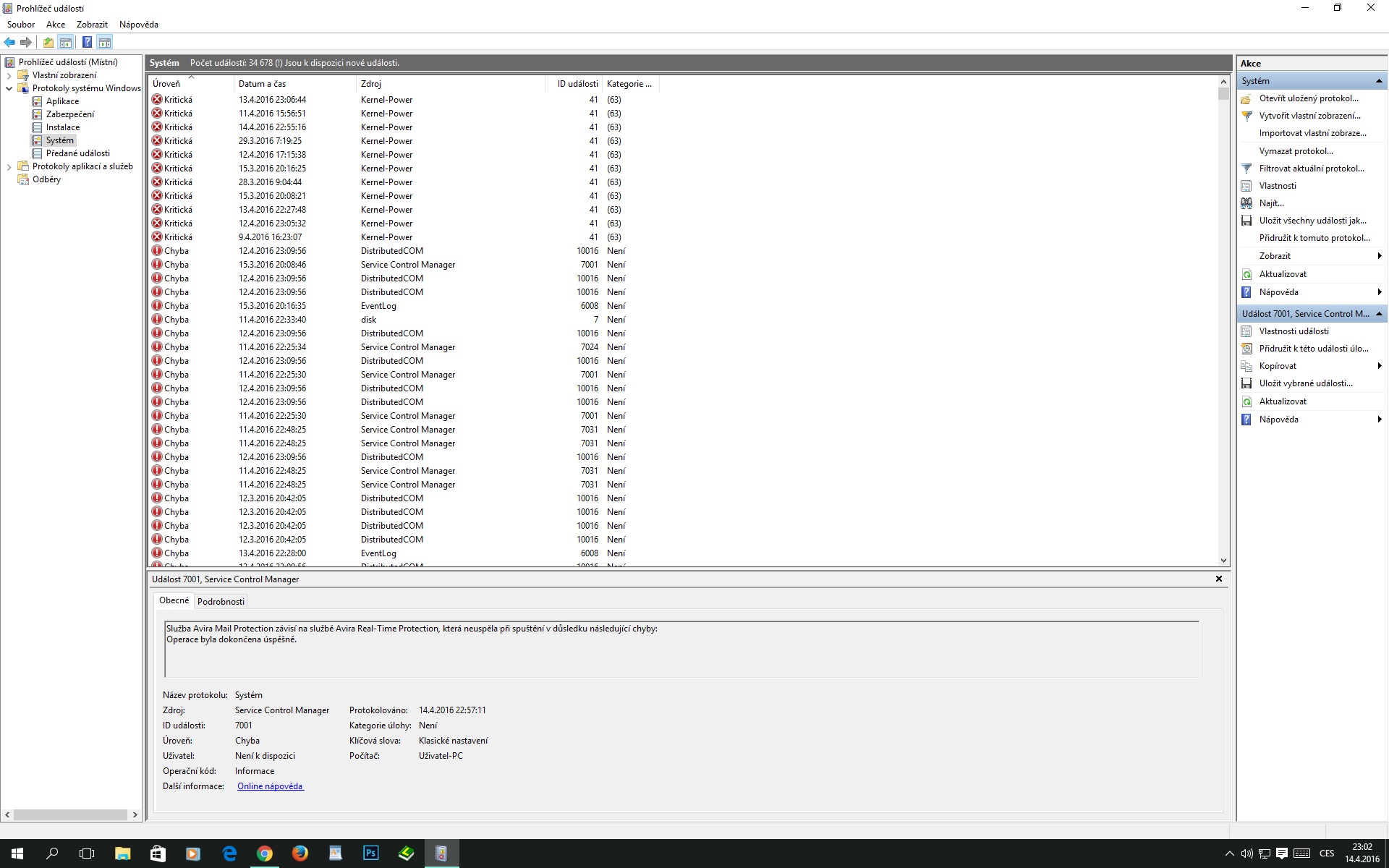This screenshot has width=1389, height=868.
Task: Open the Zobrazit submenu arrow
Action: (1379, 256)
